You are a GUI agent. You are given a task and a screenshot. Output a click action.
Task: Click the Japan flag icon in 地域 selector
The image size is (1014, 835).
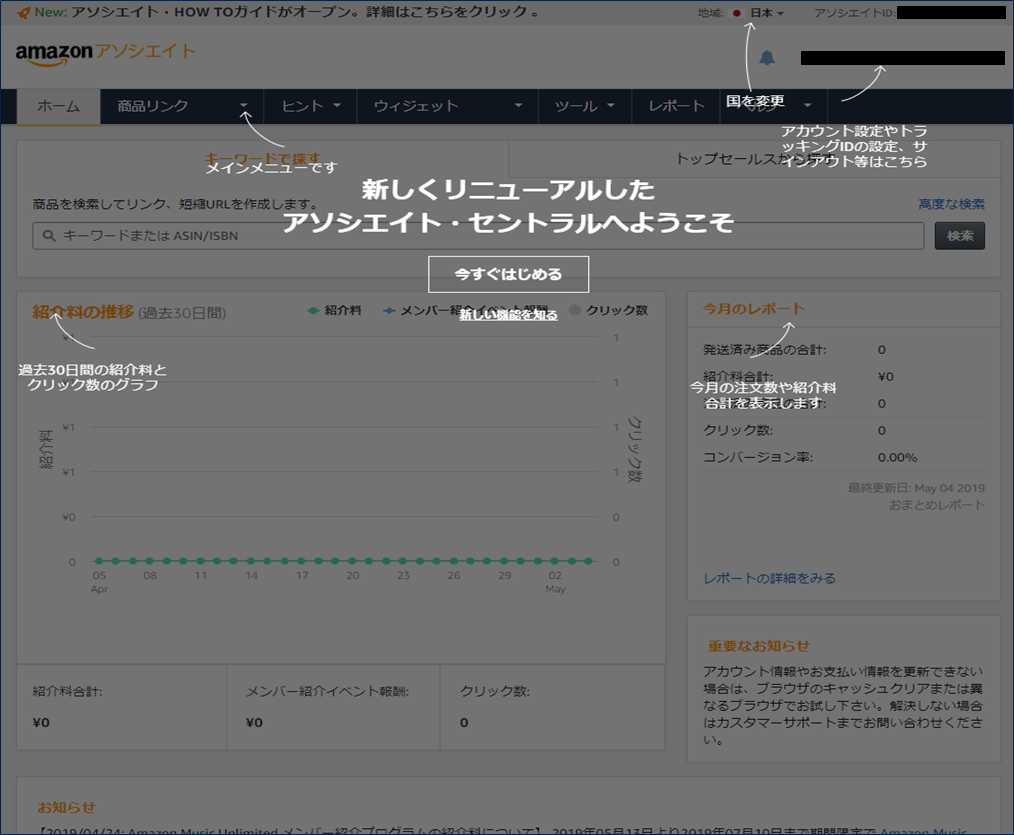click(736, 13)
